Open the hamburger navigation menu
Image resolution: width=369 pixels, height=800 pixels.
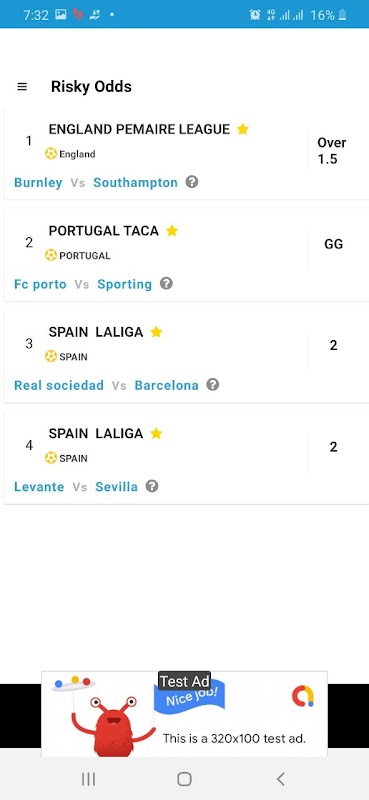click(x=22, y=87)
